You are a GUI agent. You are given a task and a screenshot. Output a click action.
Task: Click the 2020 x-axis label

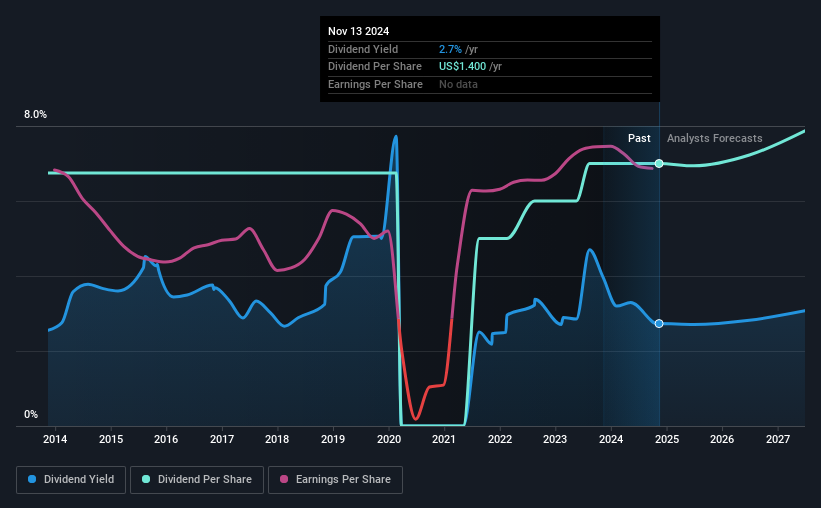click(x=389, y=439)
